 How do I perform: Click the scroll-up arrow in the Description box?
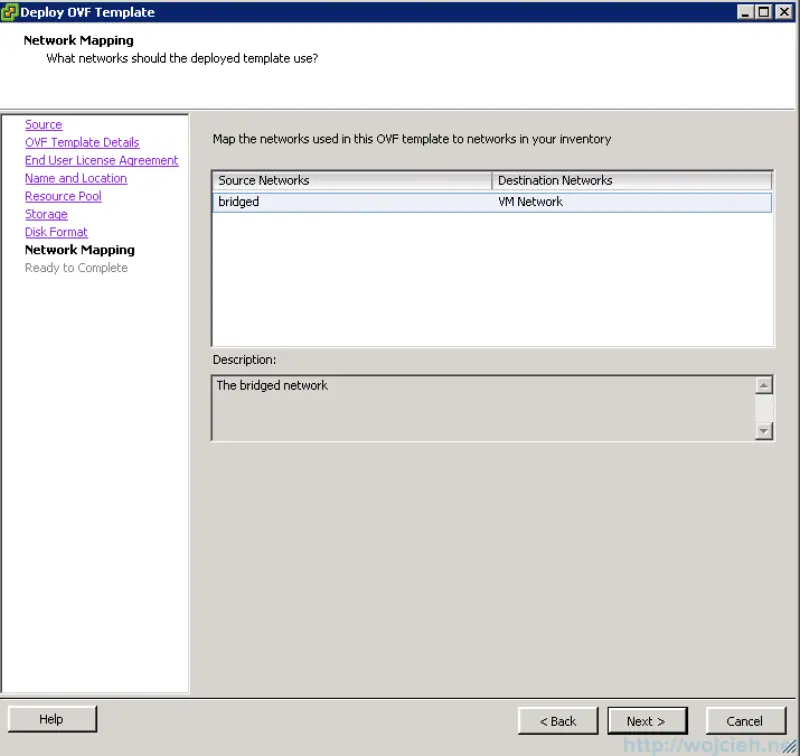point(764,384)
